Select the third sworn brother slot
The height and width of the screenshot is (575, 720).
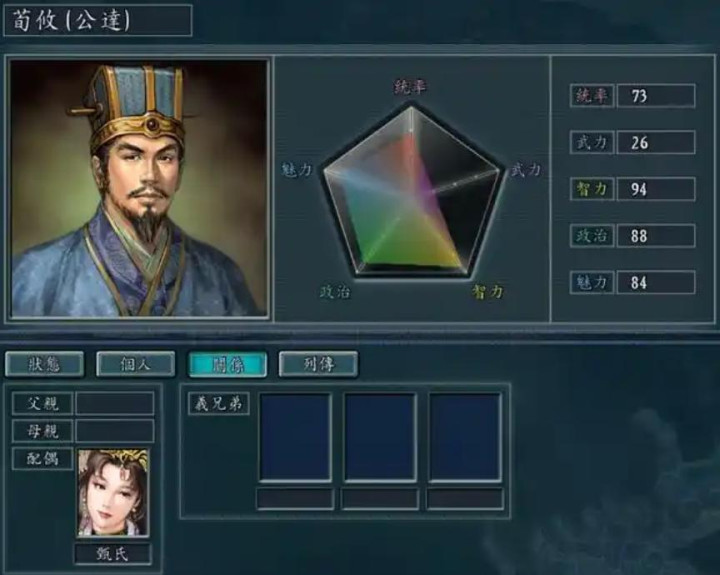point(465,437)
